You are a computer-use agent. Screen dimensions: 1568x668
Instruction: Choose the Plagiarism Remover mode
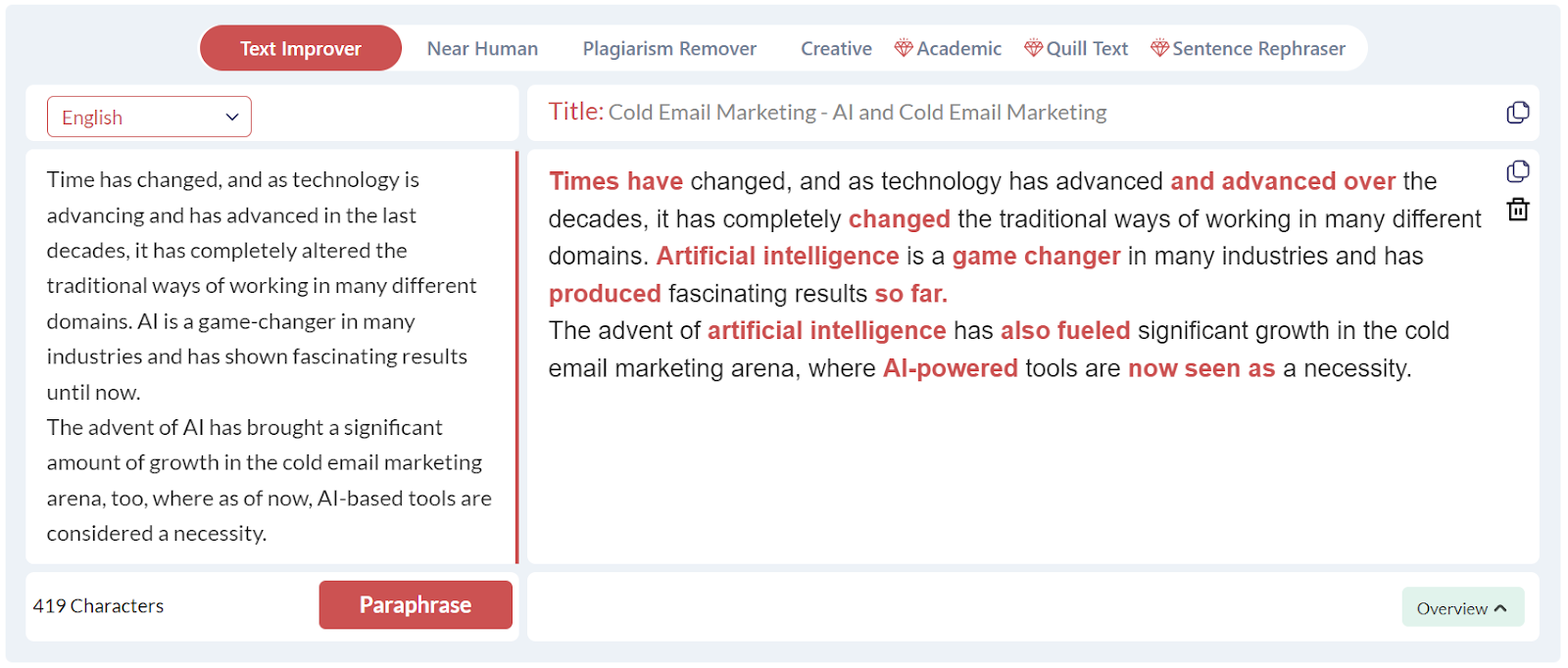tap(669, 49)
